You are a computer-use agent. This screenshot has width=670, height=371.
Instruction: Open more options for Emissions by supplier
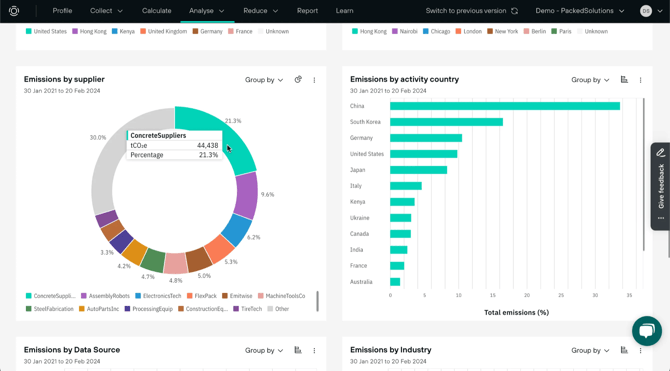[x=314, y=80]
